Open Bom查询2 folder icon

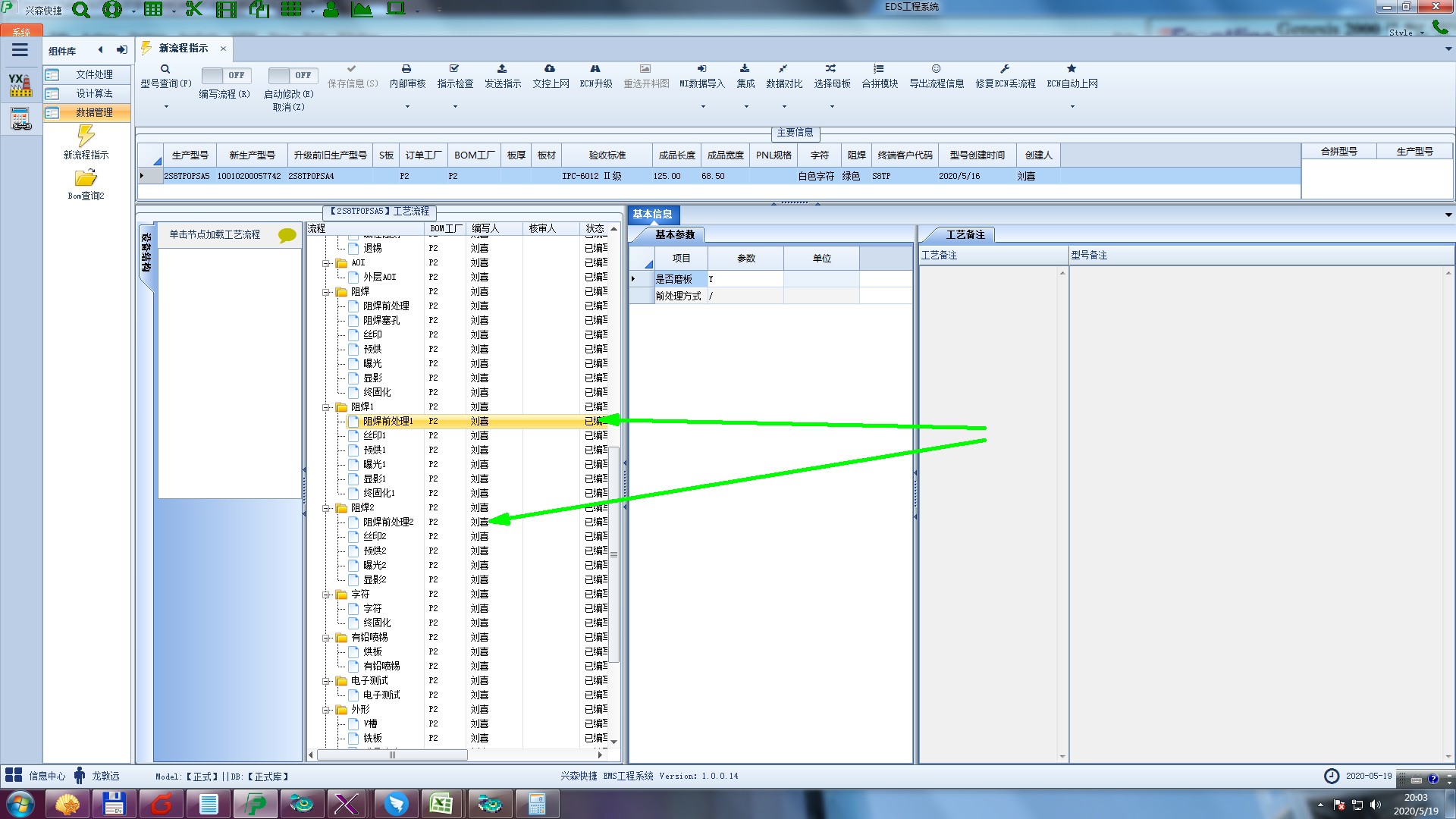[86, 178]
